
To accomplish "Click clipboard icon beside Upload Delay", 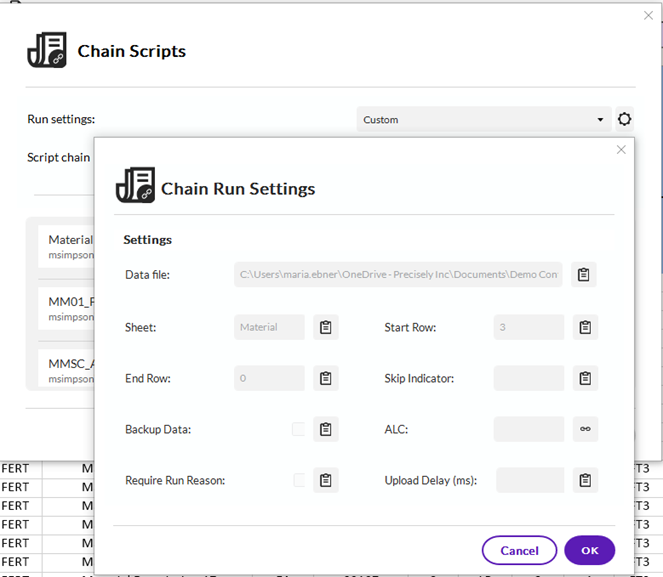I will tap(585, 480).
